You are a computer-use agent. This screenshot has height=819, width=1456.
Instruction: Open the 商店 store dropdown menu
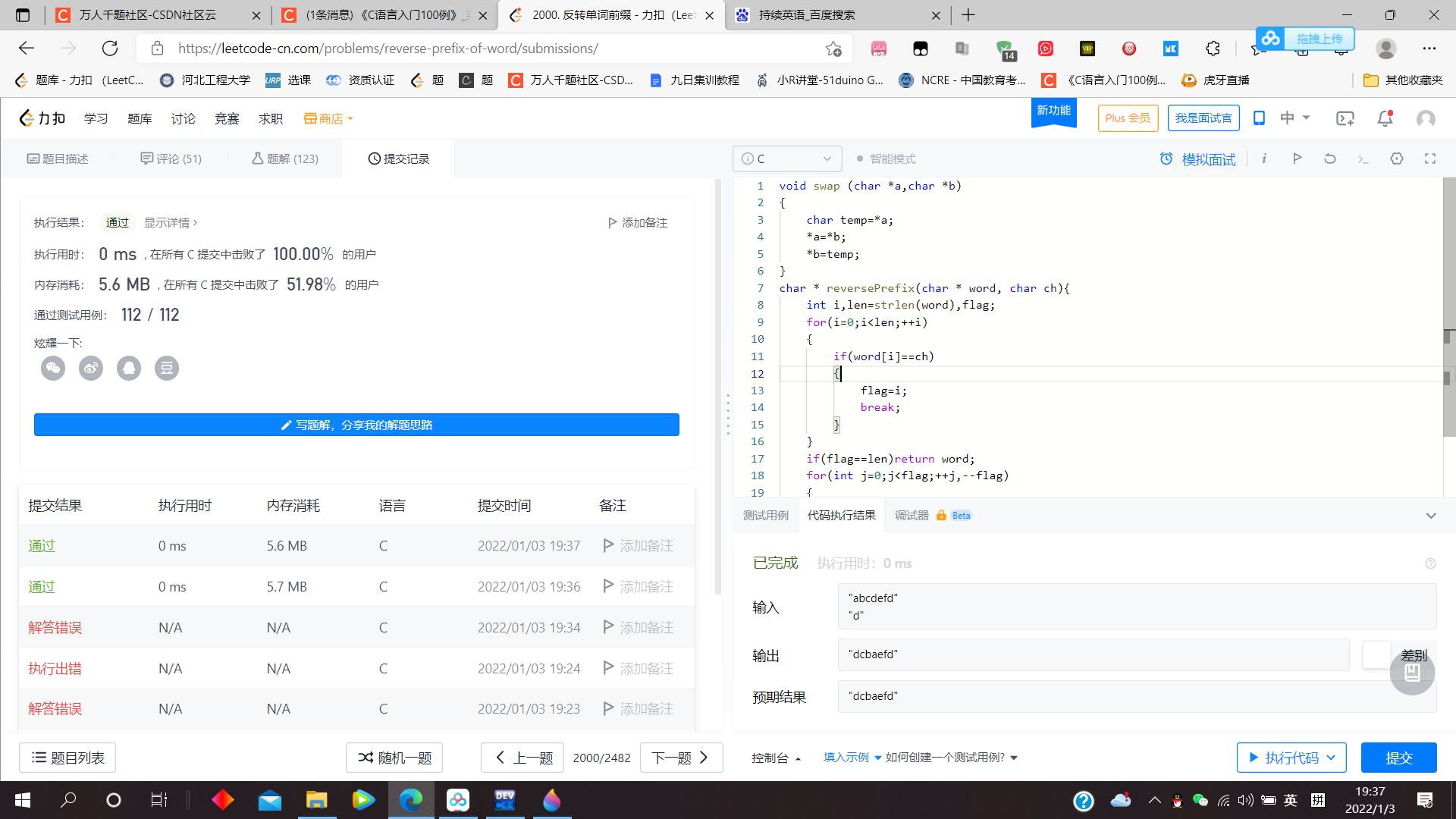328,118
